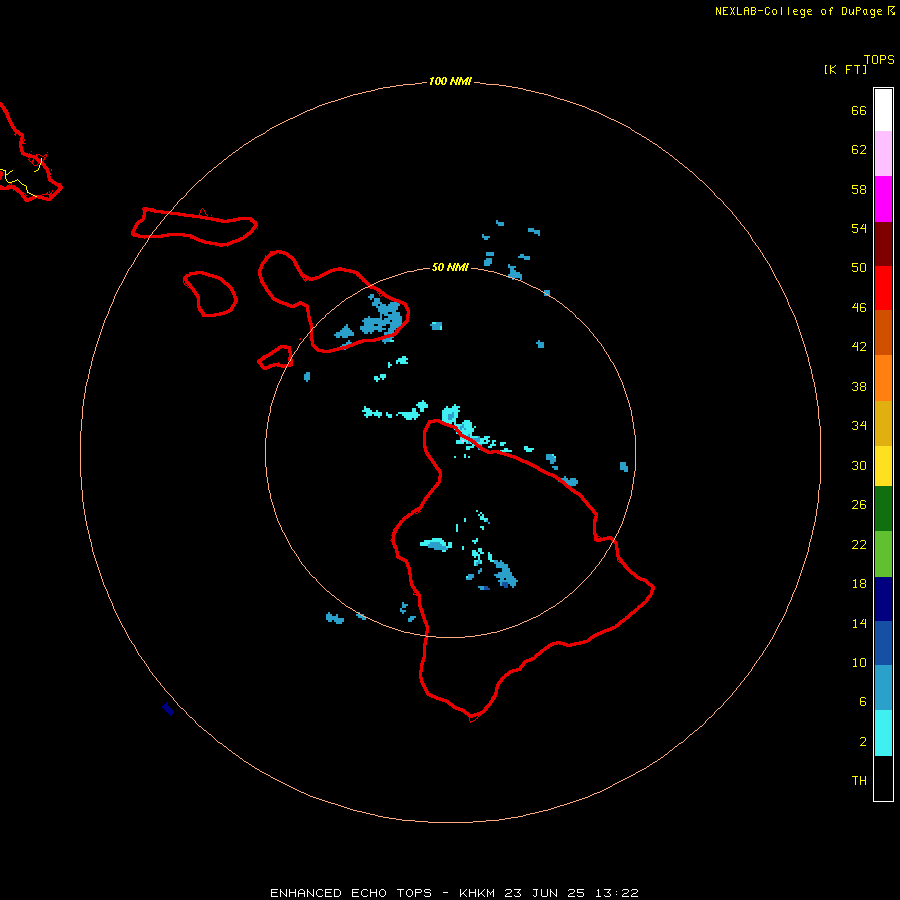Click the bright red swatch between 46 and 50
The width and height of the screenshot is (900, 900).
883,288
